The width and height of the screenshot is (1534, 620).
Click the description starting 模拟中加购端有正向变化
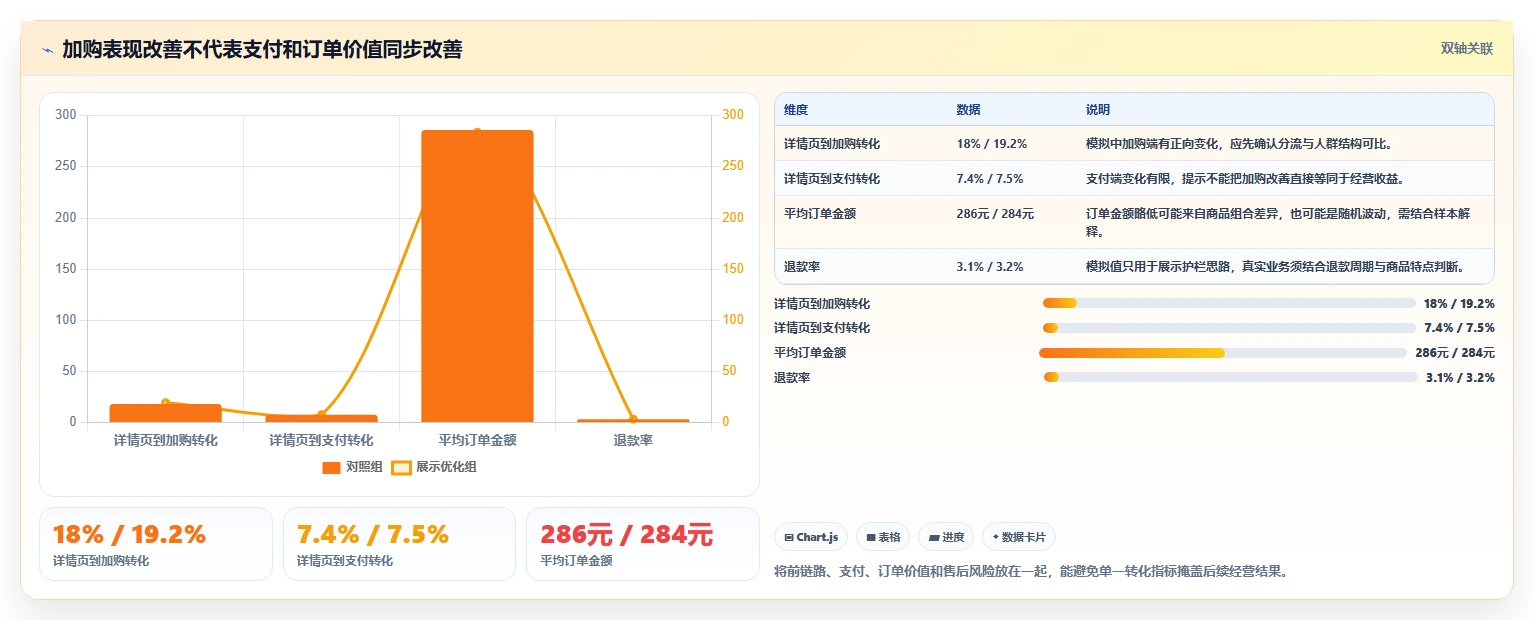click(1239, 144)
